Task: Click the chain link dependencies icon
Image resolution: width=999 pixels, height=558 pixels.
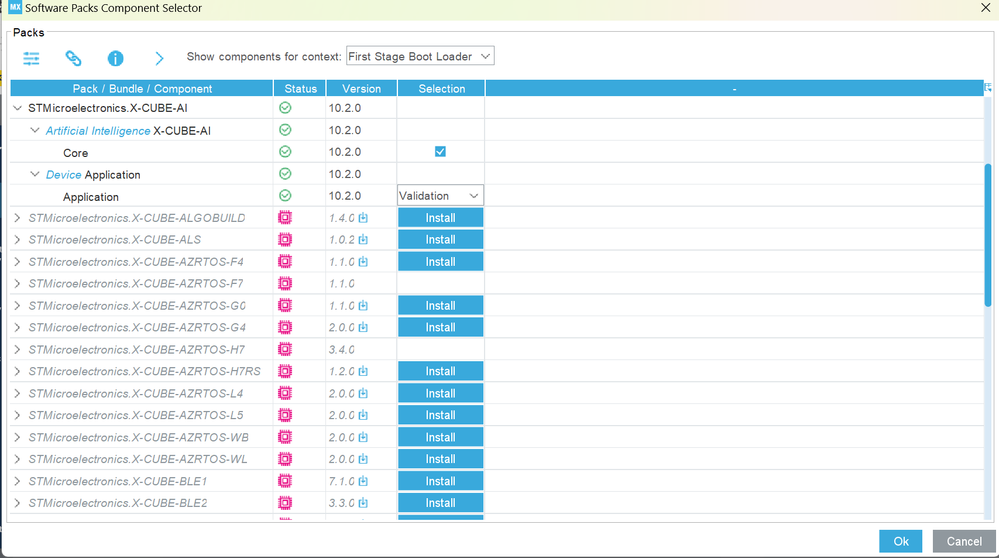Action: (73, 58)
